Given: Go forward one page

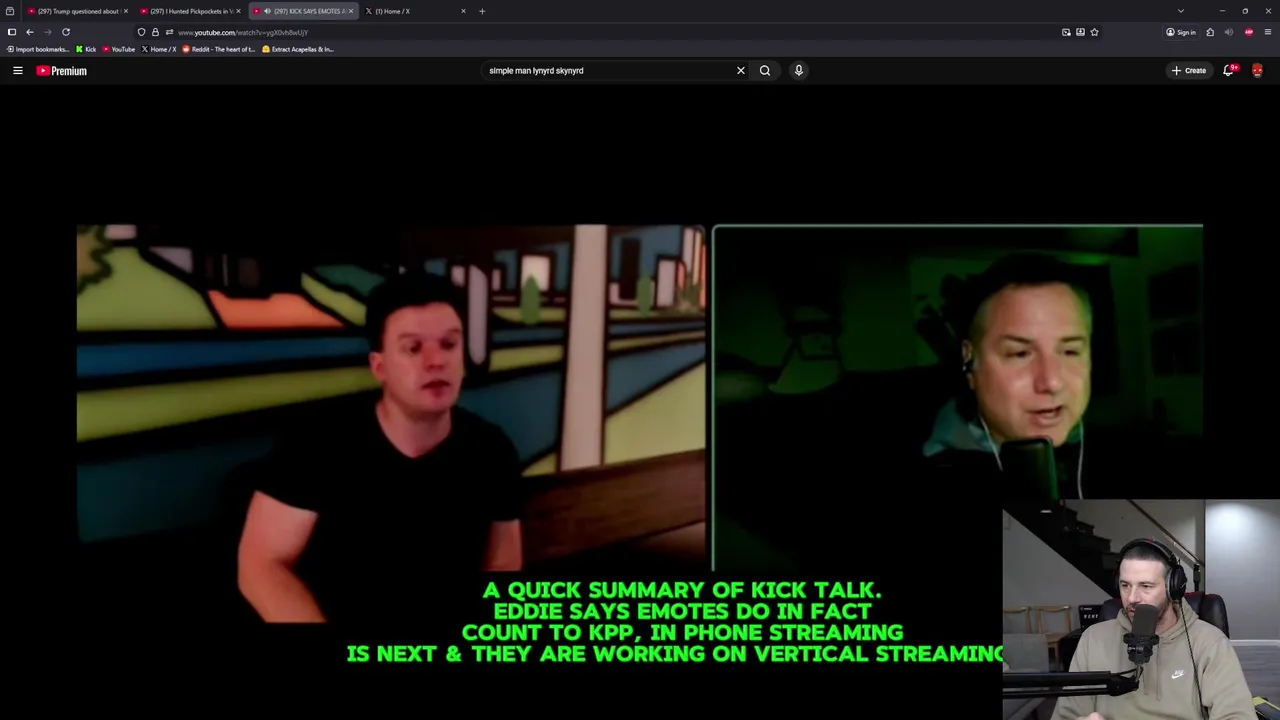Looking at the screenshot, I should (47, 32).
